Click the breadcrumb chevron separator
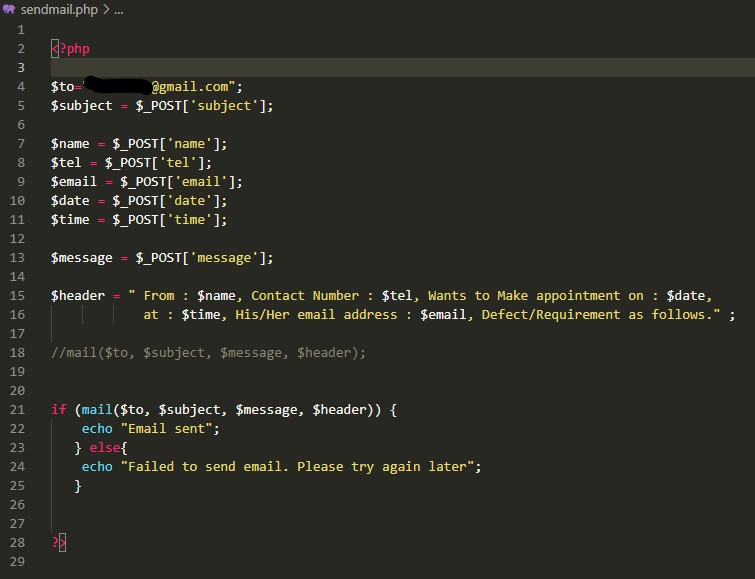This screenshot has height=579, width=755. [106, 10]
